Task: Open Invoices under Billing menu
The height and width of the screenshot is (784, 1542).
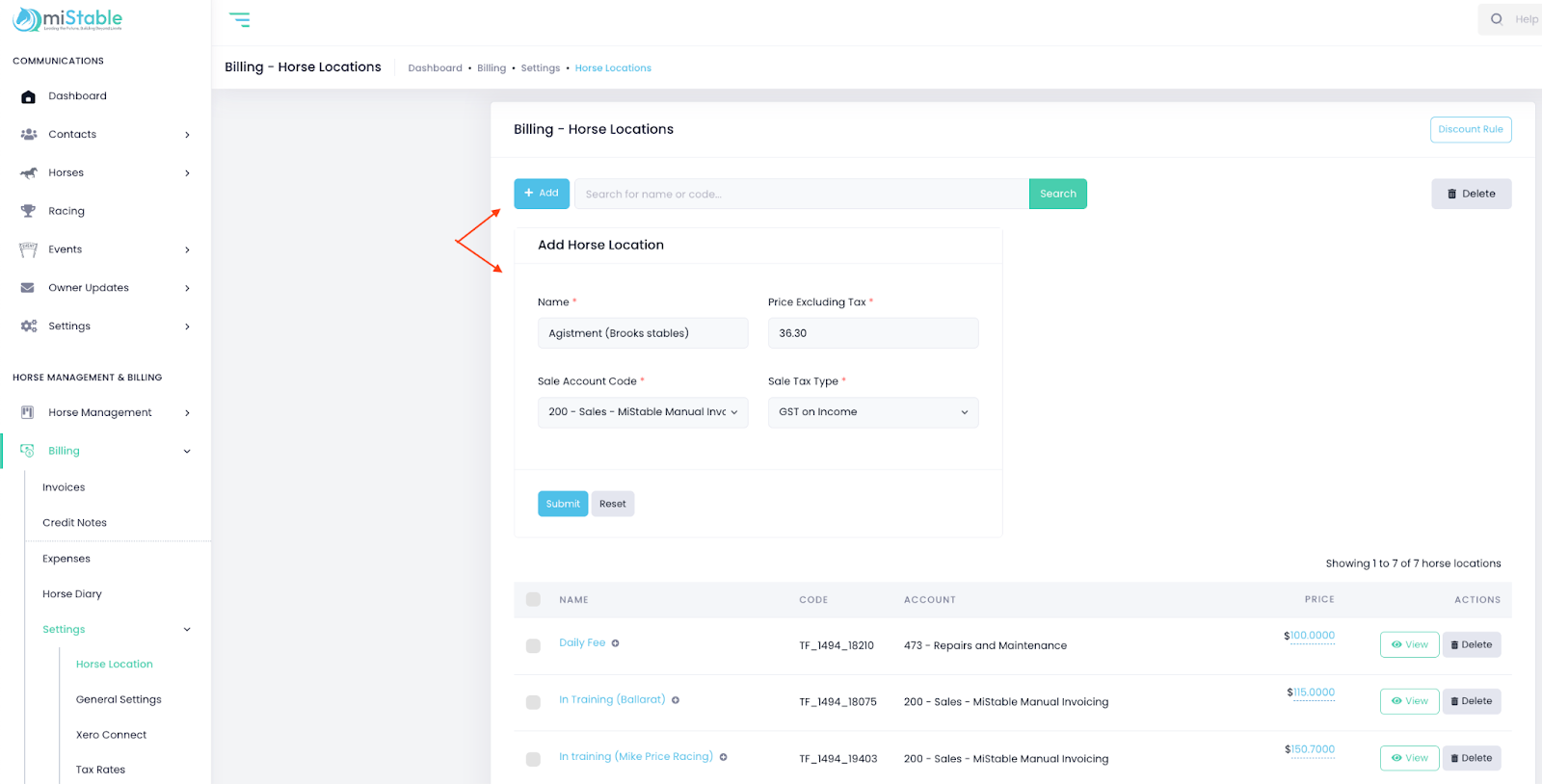Action: 64,487
